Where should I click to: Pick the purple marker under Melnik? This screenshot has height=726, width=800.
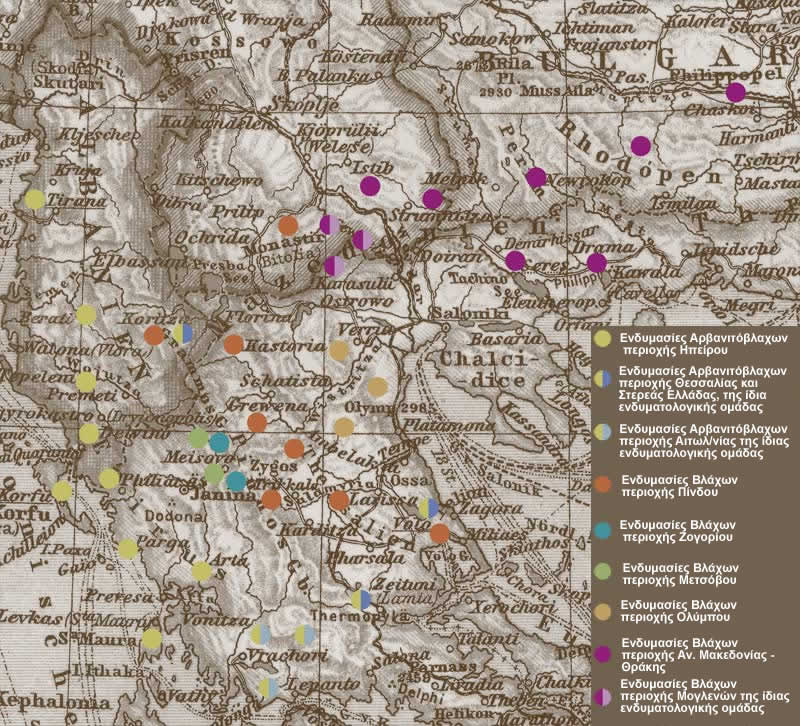coord(433,199)
